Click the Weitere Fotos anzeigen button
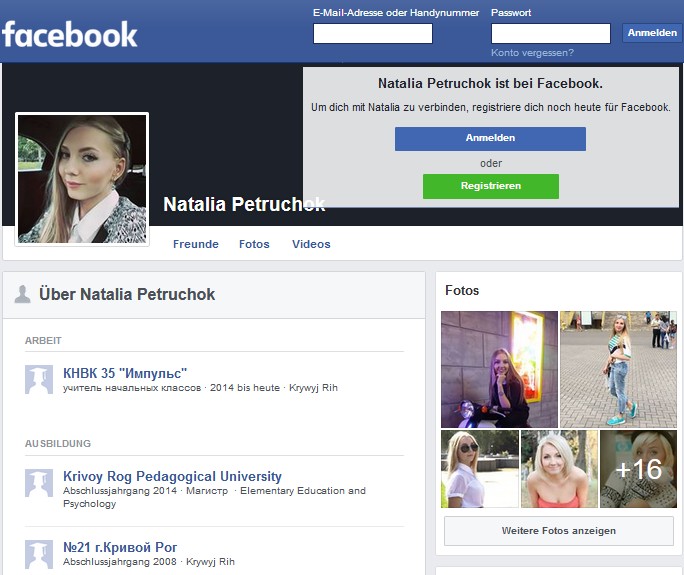The height and width of the screenshot is (575, 684). [559, 531]
